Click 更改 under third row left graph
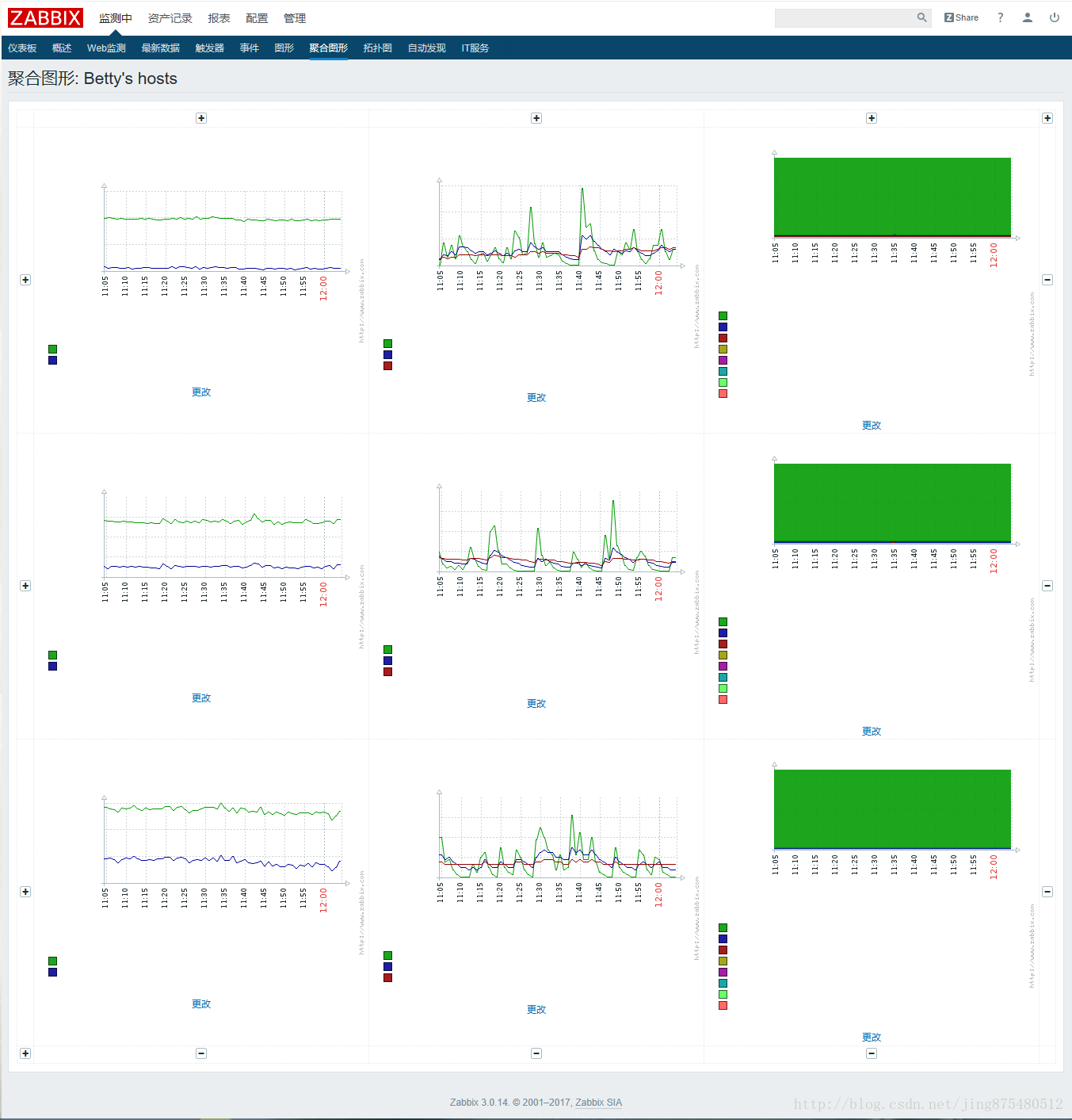The height and width of the screenshot is (1120, 1072). (x=201, y=1004)
